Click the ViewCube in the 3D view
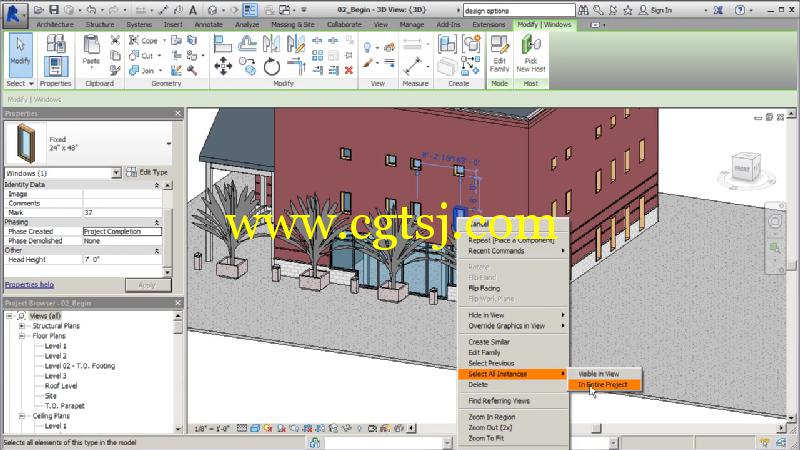800x450 pixels. 746,167
